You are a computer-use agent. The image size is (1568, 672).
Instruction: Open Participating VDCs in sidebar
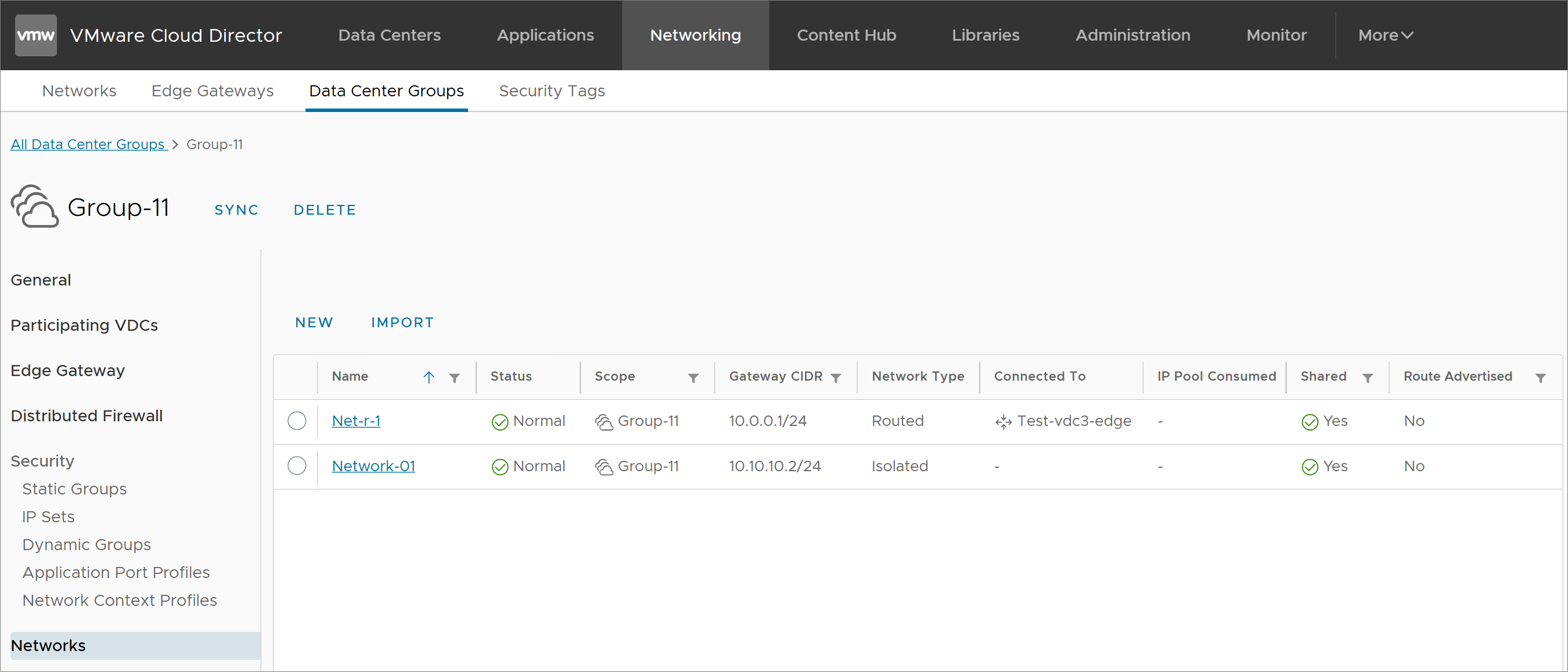[84, 326]
